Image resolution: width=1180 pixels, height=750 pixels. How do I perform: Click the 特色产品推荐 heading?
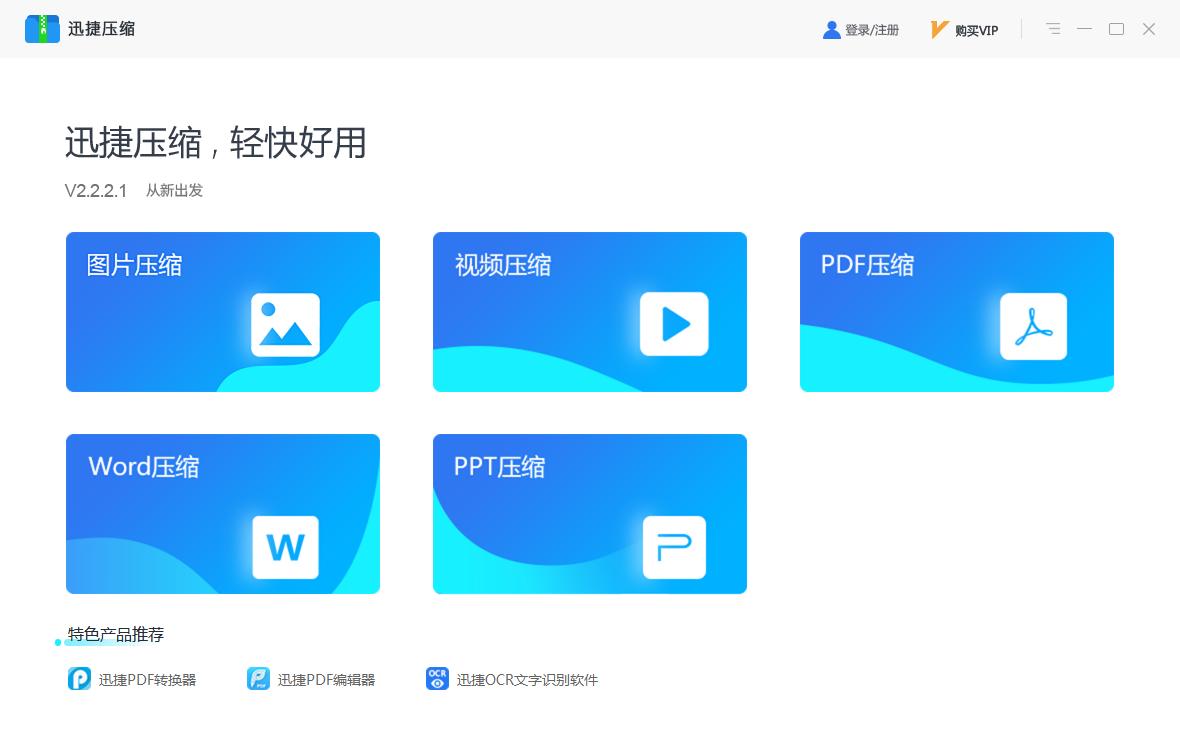pyautogui.click(x=115, y=635)
